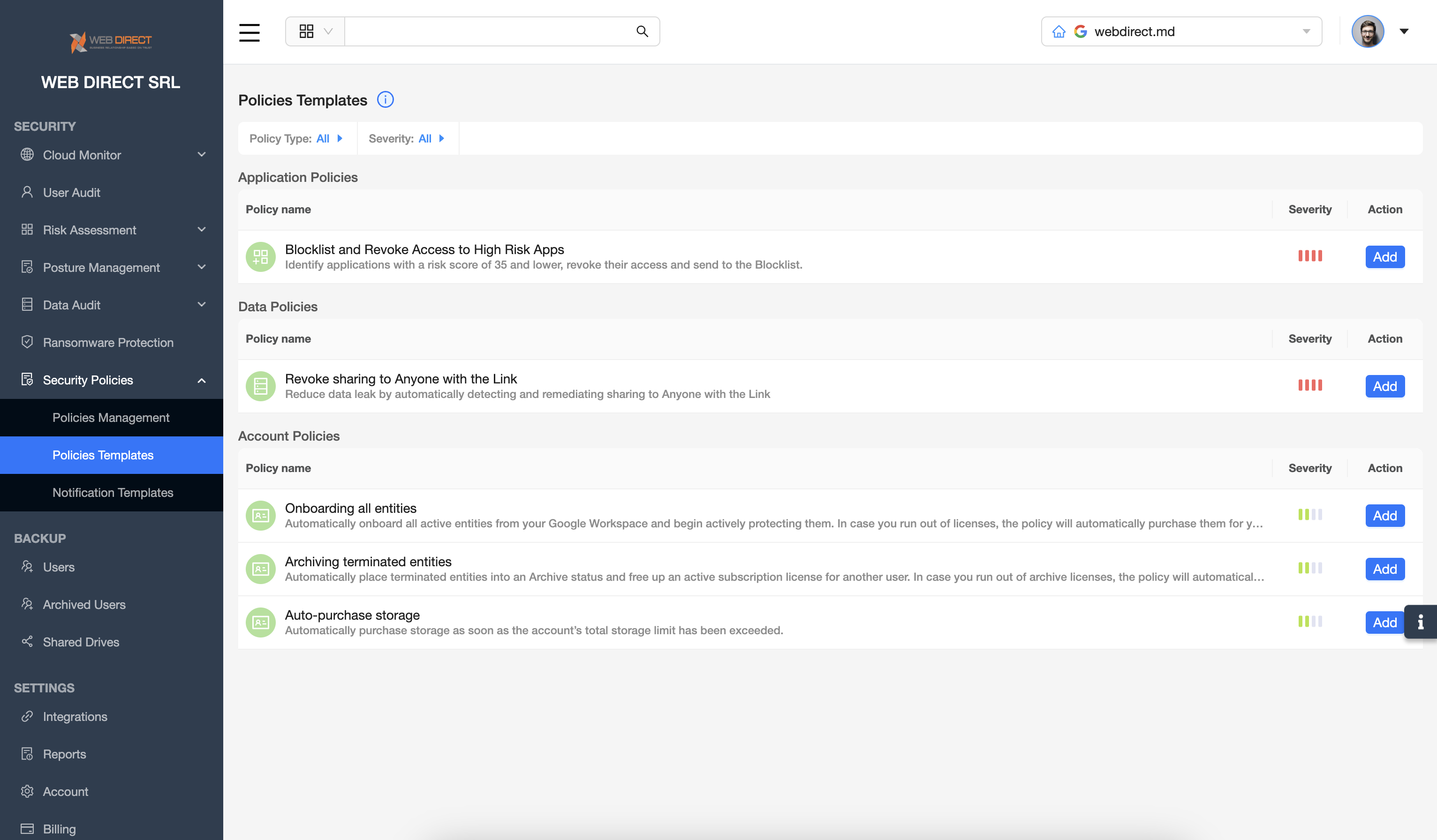Click the info icon beside Policies Templates
The height and width of the screenshot is (840, 1437).
pos(386,100)
